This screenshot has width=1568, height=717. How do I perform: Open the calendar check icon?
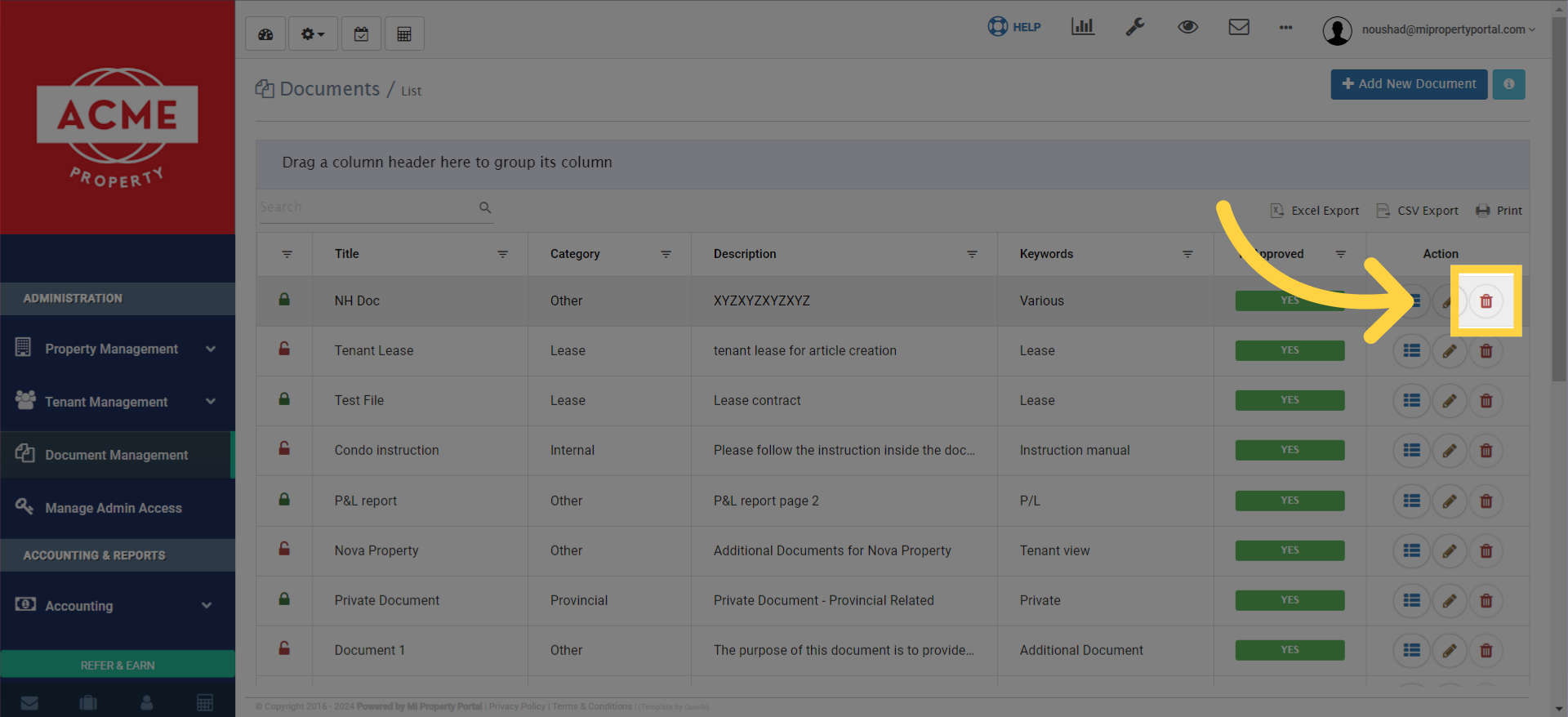[361, 34]
